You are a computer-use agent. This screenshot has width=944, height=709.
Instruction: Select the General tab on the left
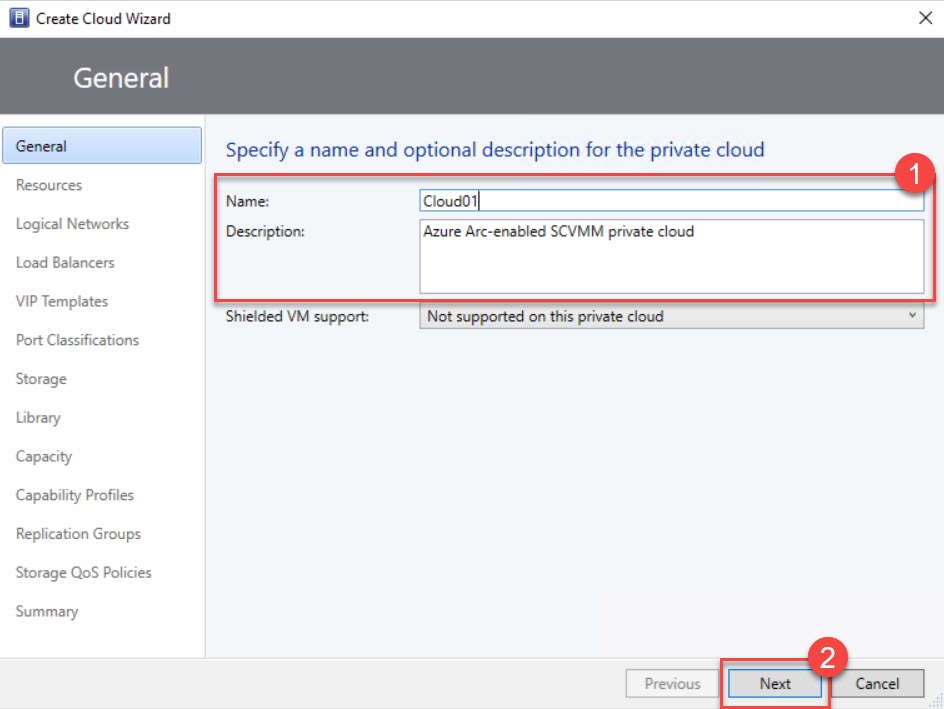(x=43, y=145)
